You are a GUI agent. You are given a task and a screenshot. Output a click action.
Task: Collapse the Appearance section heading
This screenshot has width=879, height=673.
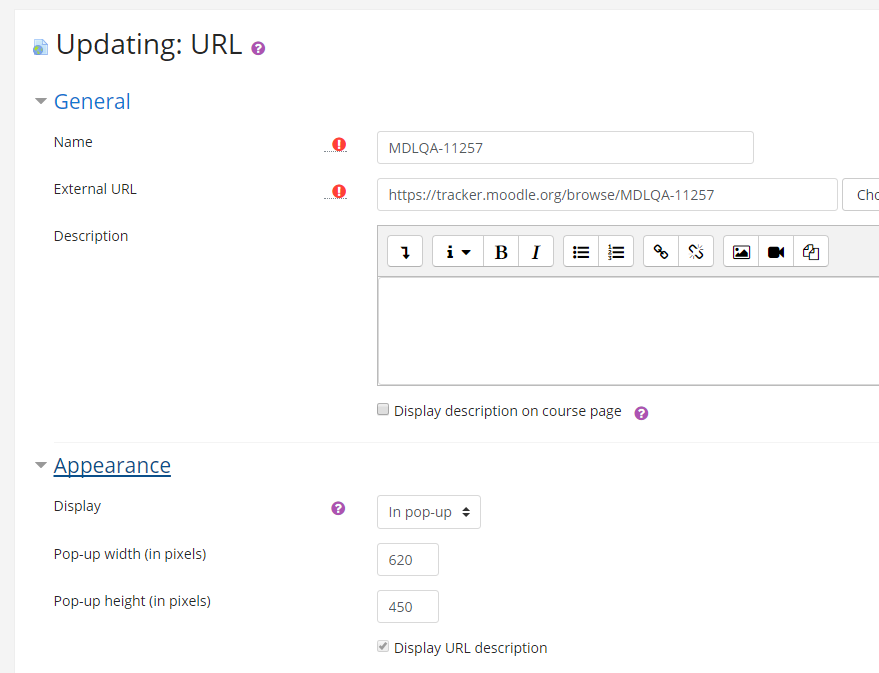112,466
